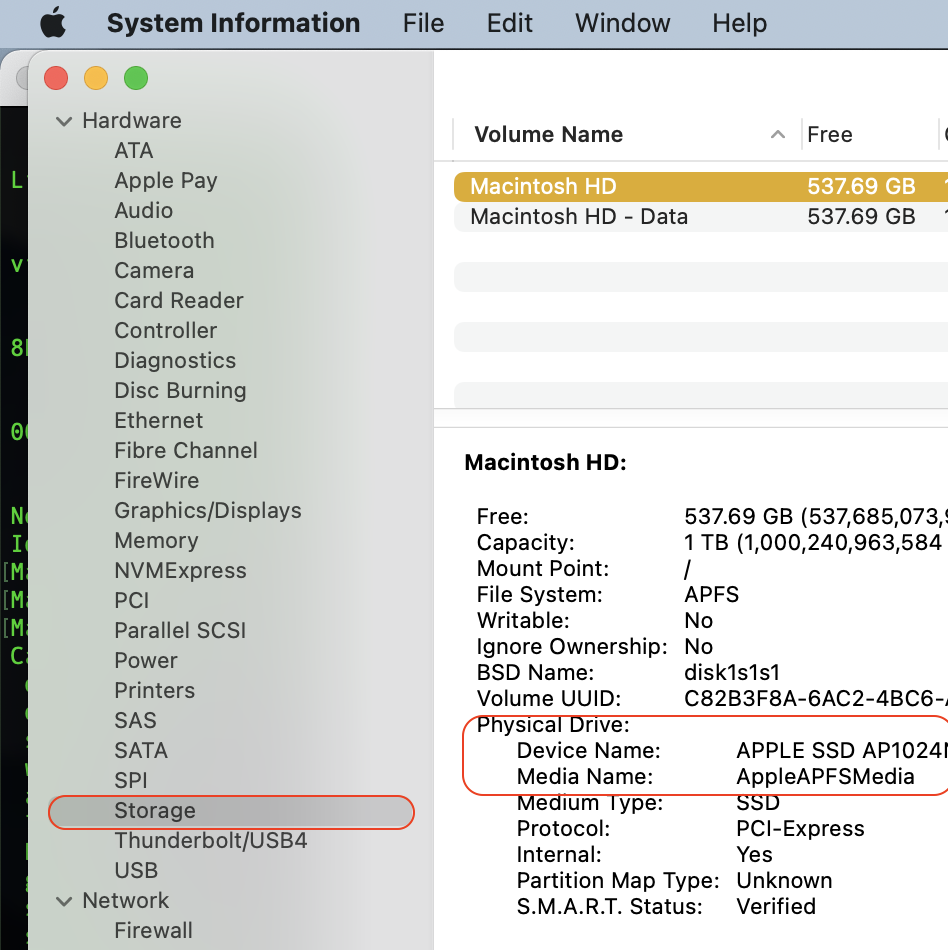Viewport: 948px width, 950px height.
Task: Click the Verified S.M.A.R.T. status value
Action: point(776,907)
